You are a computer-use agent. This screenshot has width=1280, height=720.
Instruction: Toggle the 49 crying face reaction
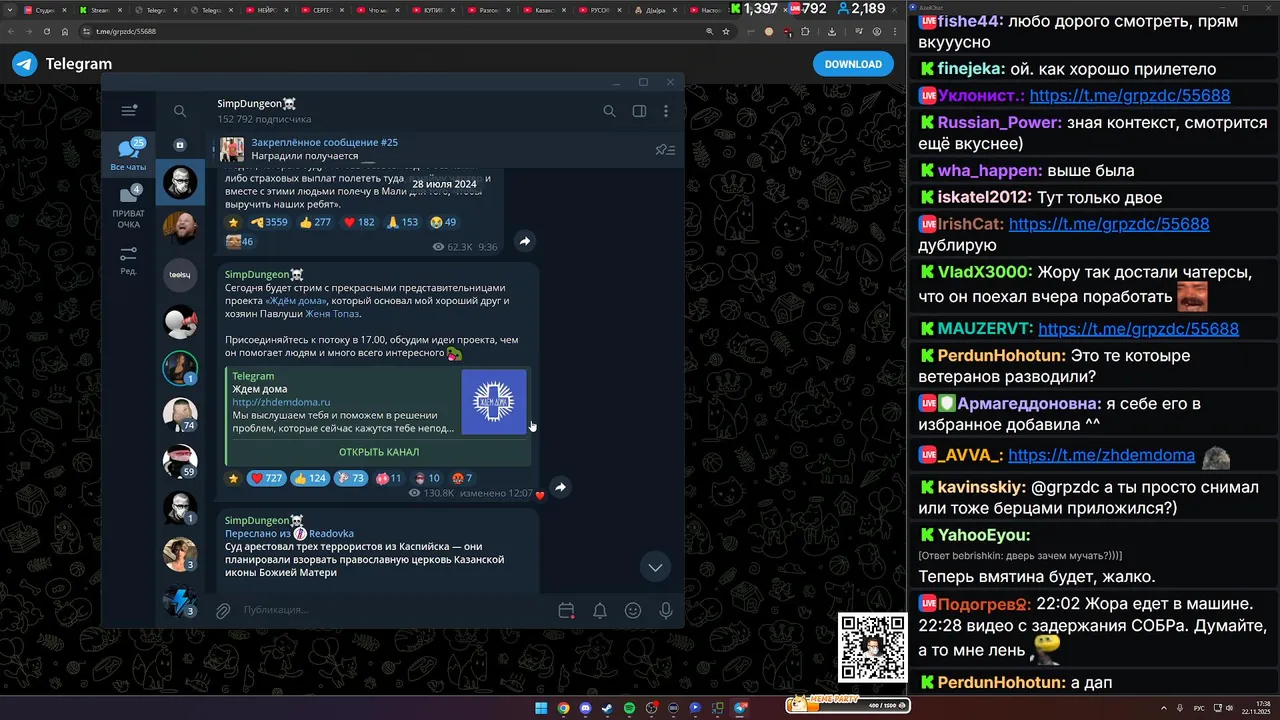(444, 222)
